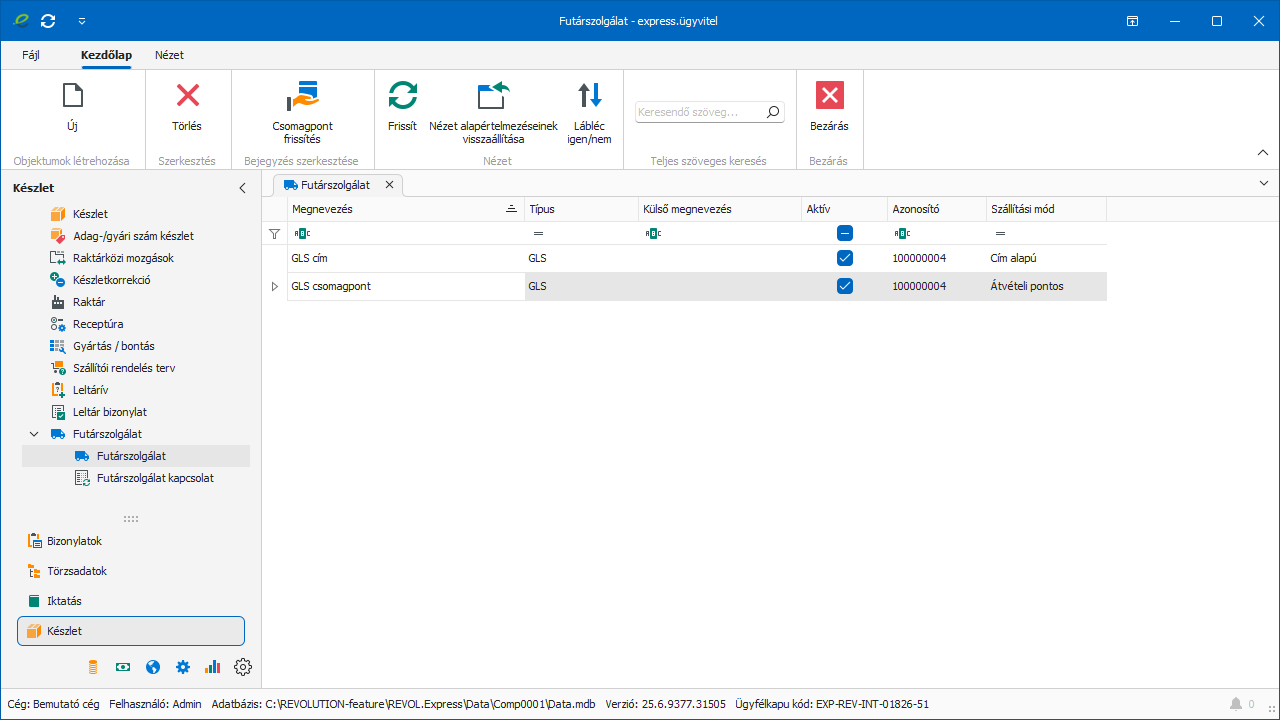Screen dimensions: 1280x720
Task: Click the red Bezárás close icon
Action: [x=829, y=96]
